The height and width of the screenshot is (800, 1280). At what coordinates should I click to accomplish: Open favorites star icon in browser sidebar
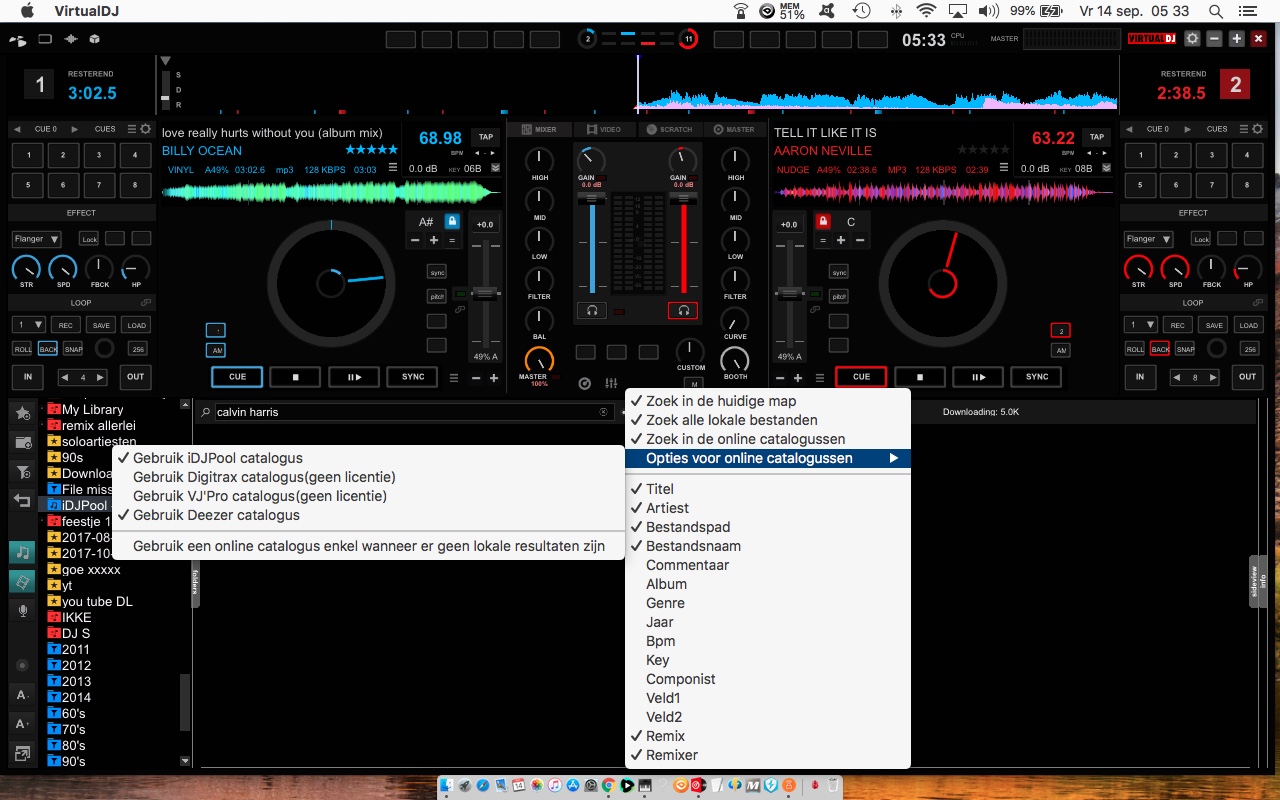[x=22, y=412]
